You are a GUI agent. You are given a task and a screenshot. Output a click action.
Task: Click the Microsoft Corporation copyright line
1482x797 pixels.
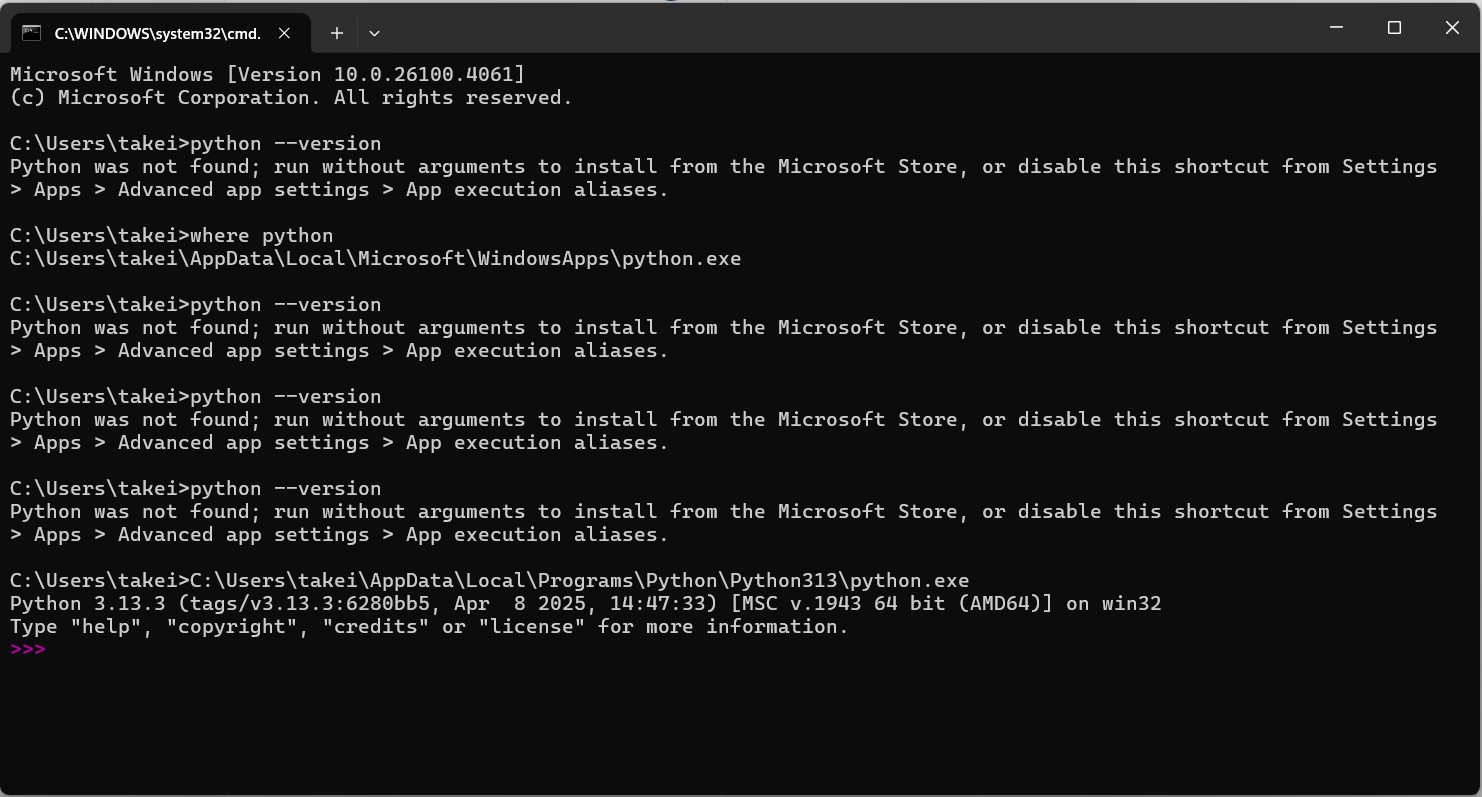pos(291,97)
